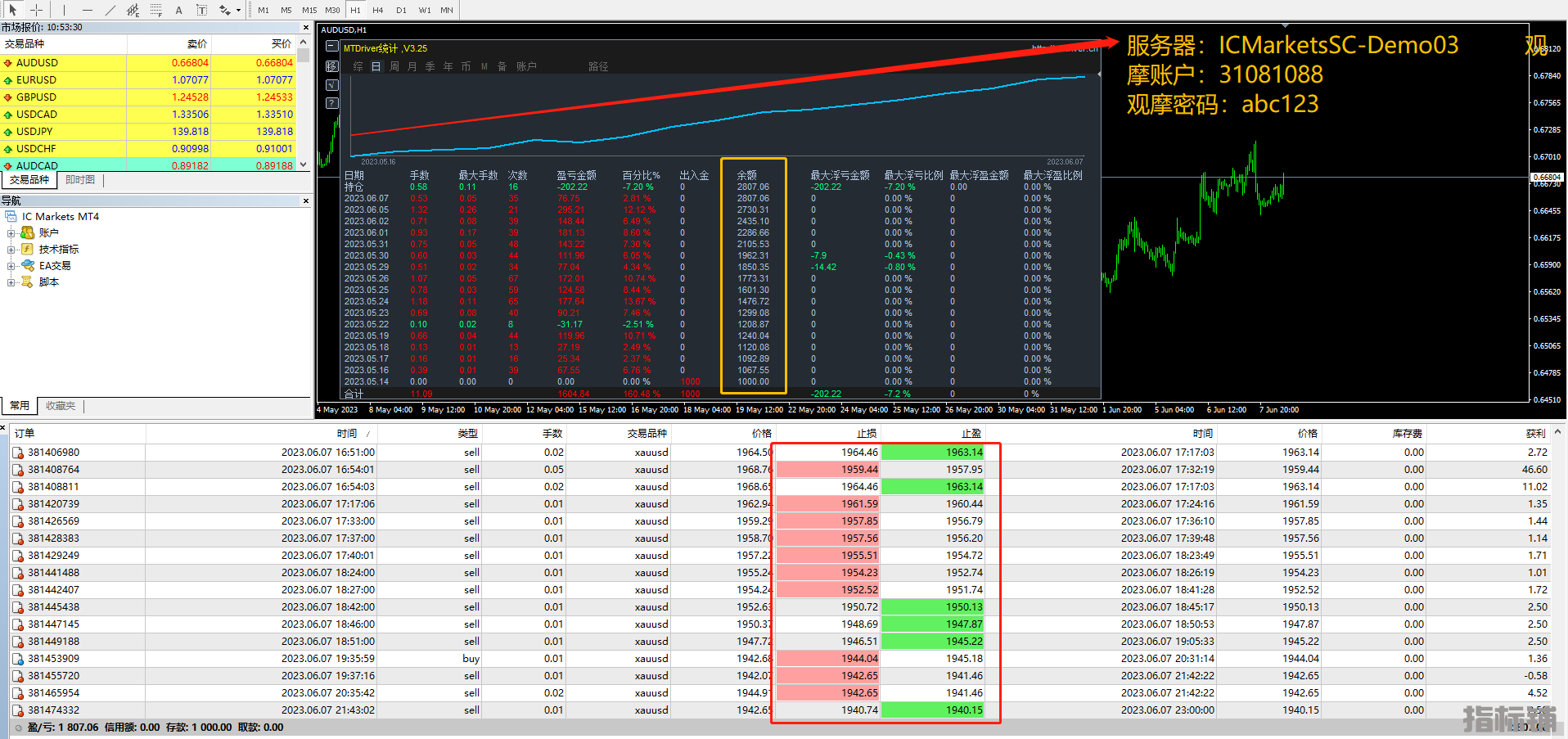Select GBPUSD symbol row
This screenshot has height=739, width=1568.
[x=148, y=97]
